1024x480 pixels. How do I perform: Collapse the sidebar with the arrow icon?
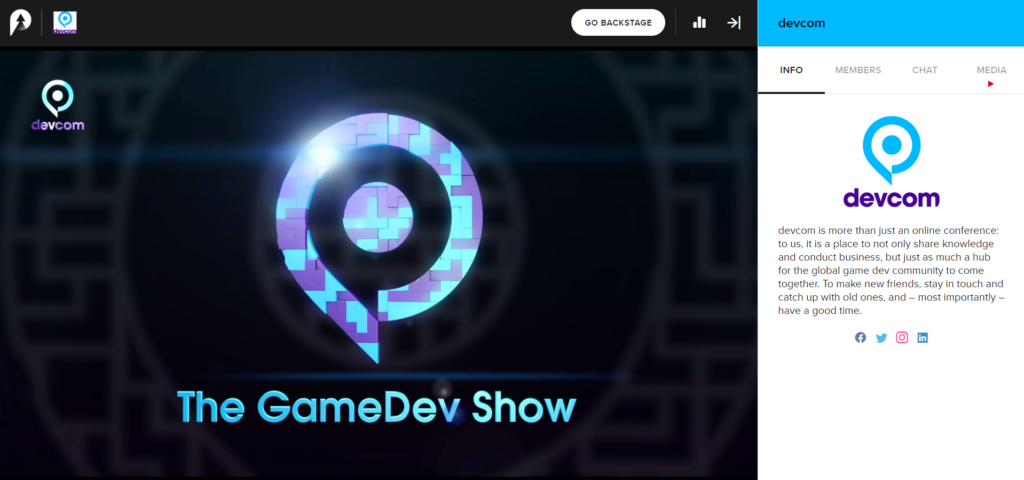pos(734,23)
